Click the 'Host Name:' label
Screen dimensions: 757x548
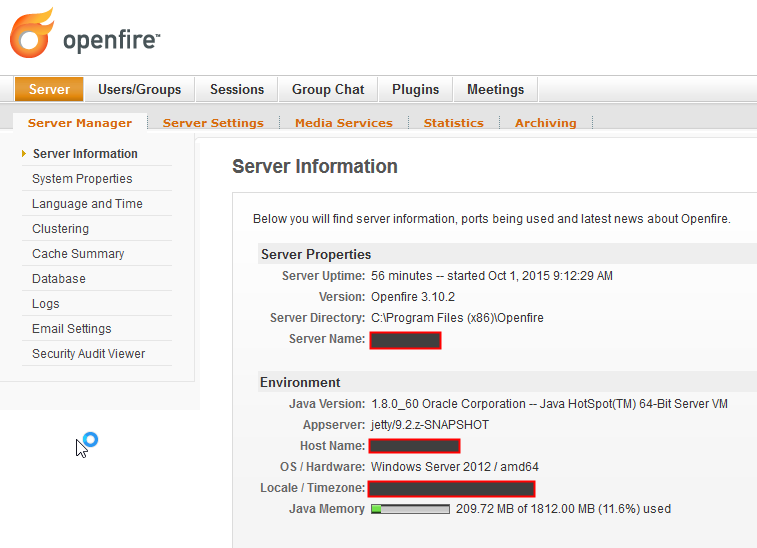(333, 446)
